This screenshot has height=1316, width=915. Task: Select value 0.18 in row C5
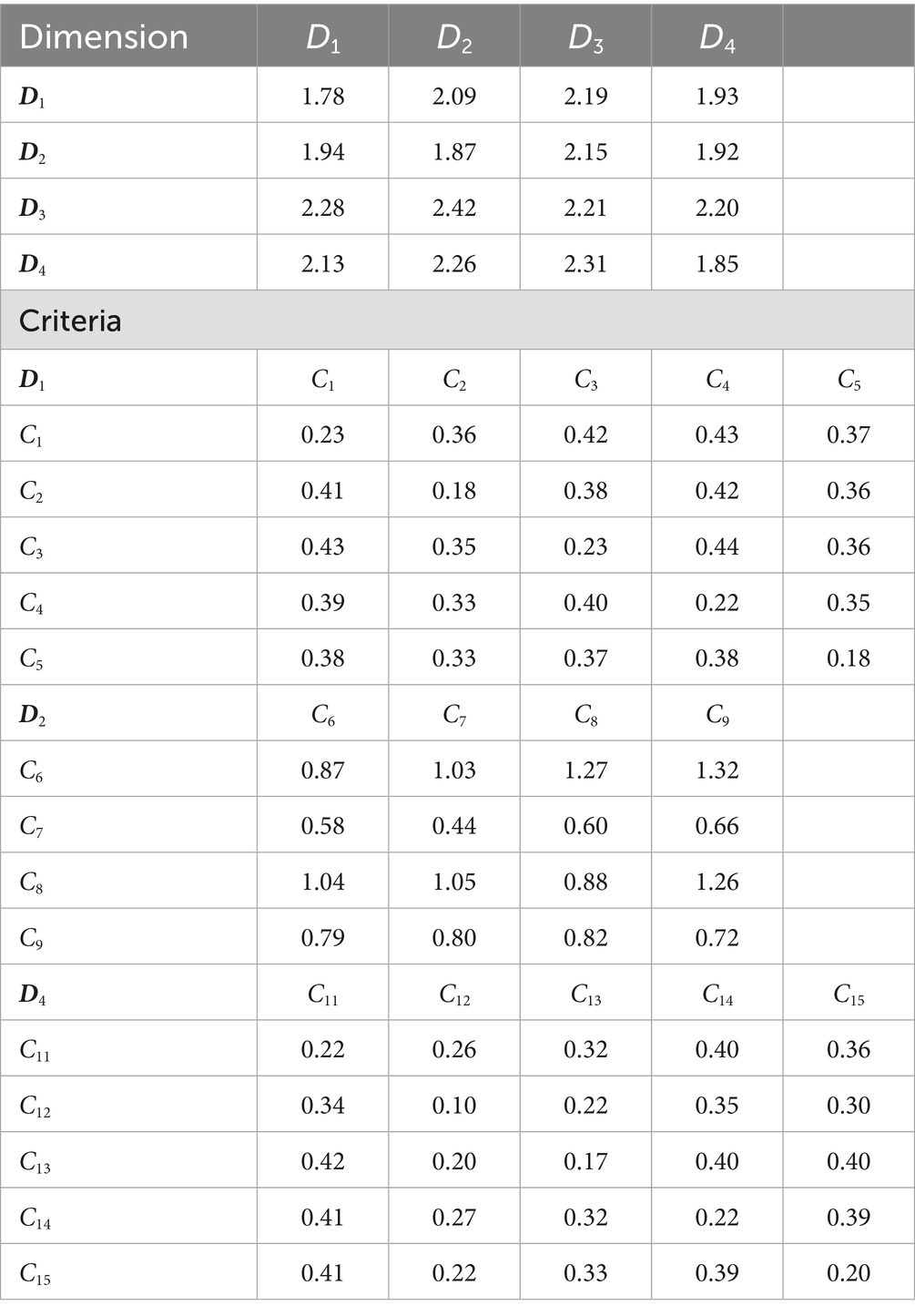(x=849, y=658)
